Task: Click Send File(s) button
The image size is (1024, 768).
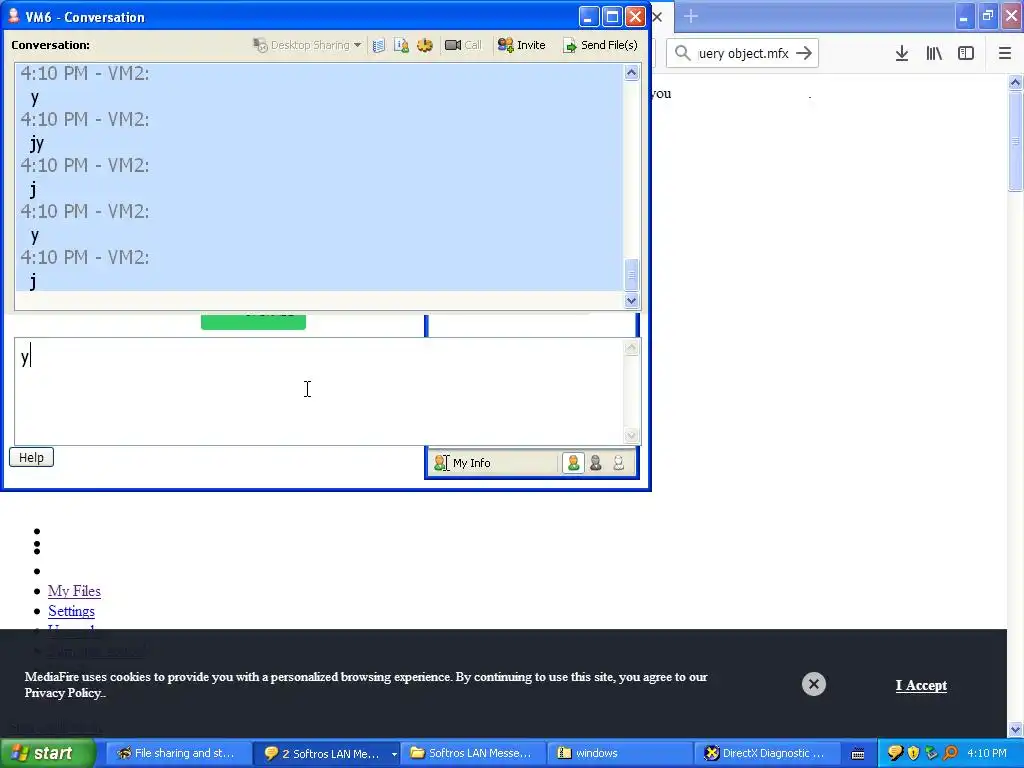Action: tap(600, 45)
